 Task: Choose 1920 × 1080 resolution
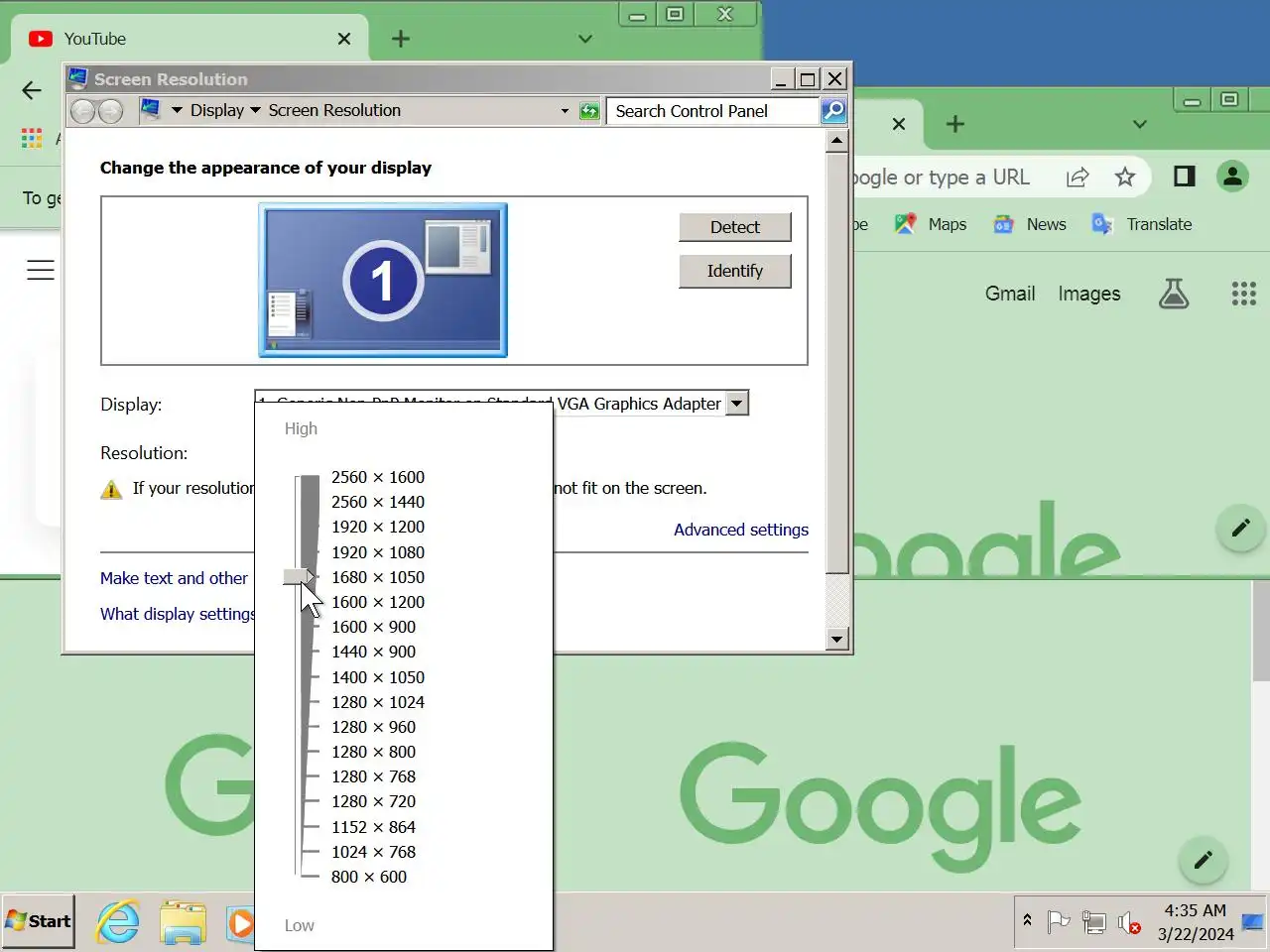click(x=378, y=552)
